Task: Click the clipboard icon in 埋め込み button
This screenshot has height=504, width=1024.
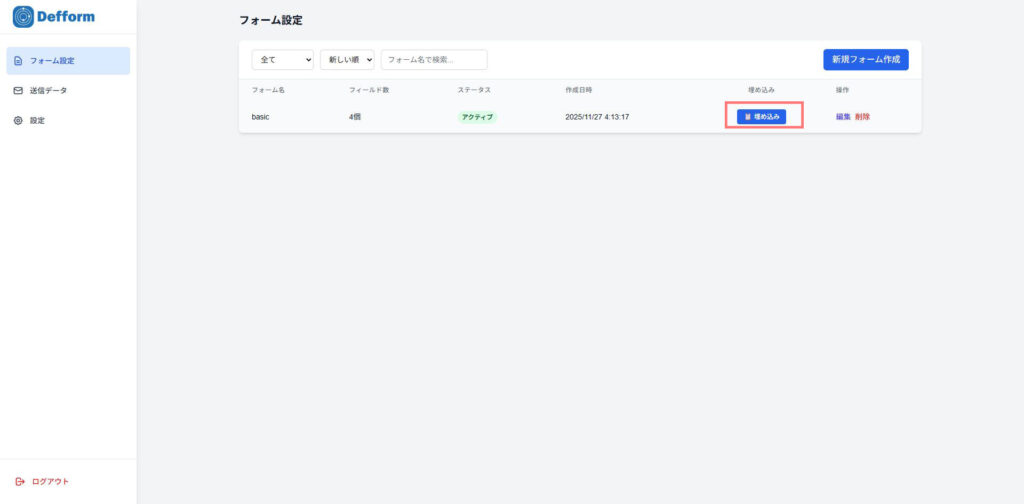Action: 747,117
